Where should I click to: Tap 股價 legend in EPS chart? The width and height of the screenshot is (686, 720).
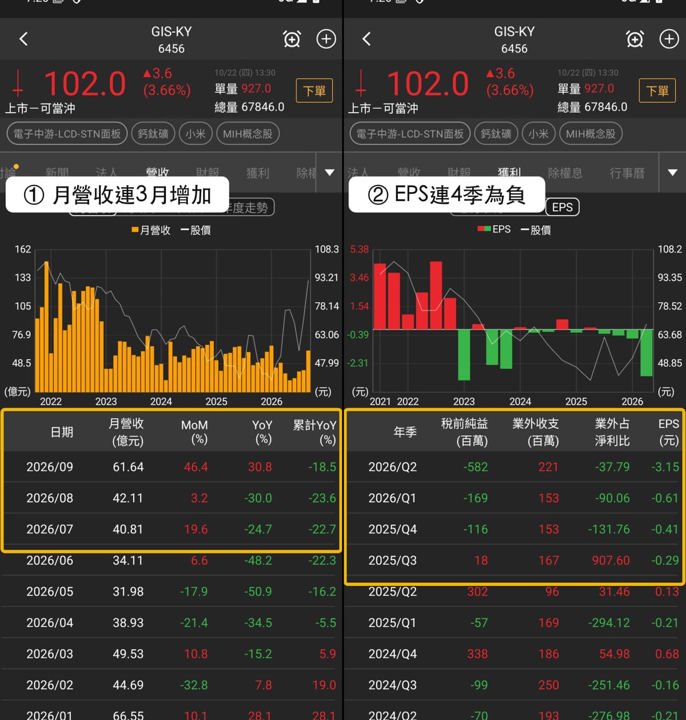point(536,230)
